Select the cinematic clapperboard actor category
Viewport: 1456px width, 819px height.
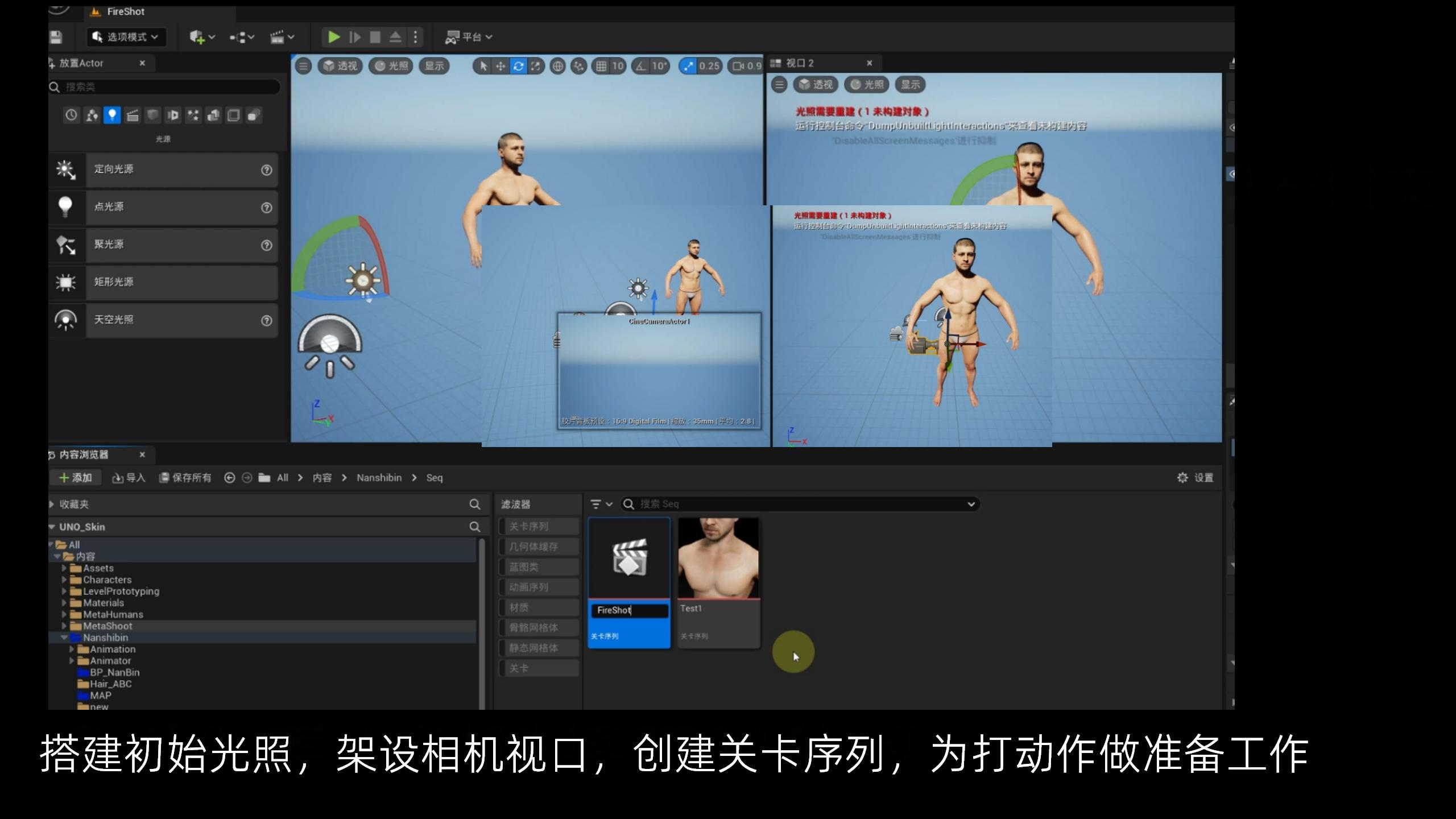tap(133, 115)
